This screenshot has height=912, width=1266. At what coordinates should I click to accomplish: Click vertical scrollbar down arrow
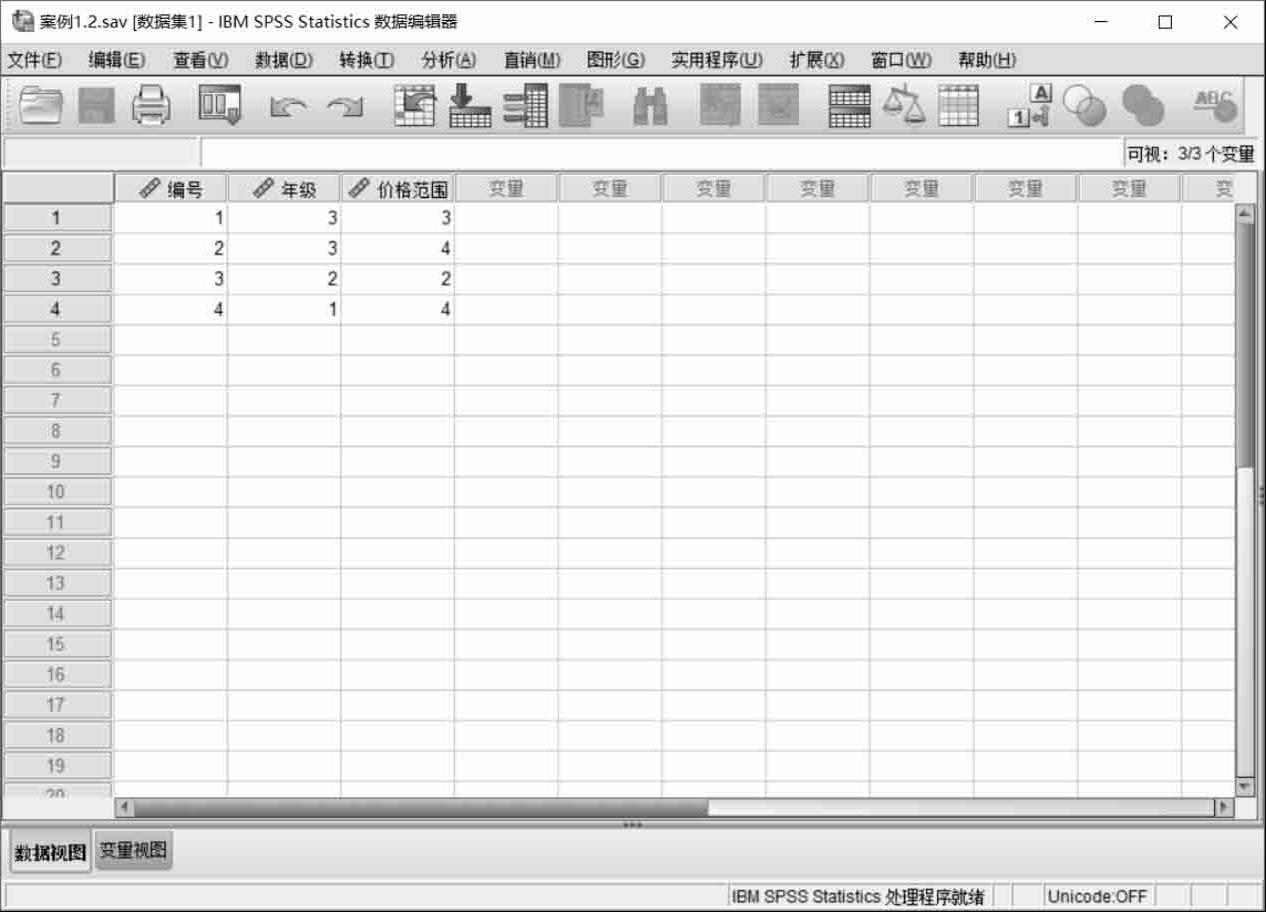click(1244, 787)
